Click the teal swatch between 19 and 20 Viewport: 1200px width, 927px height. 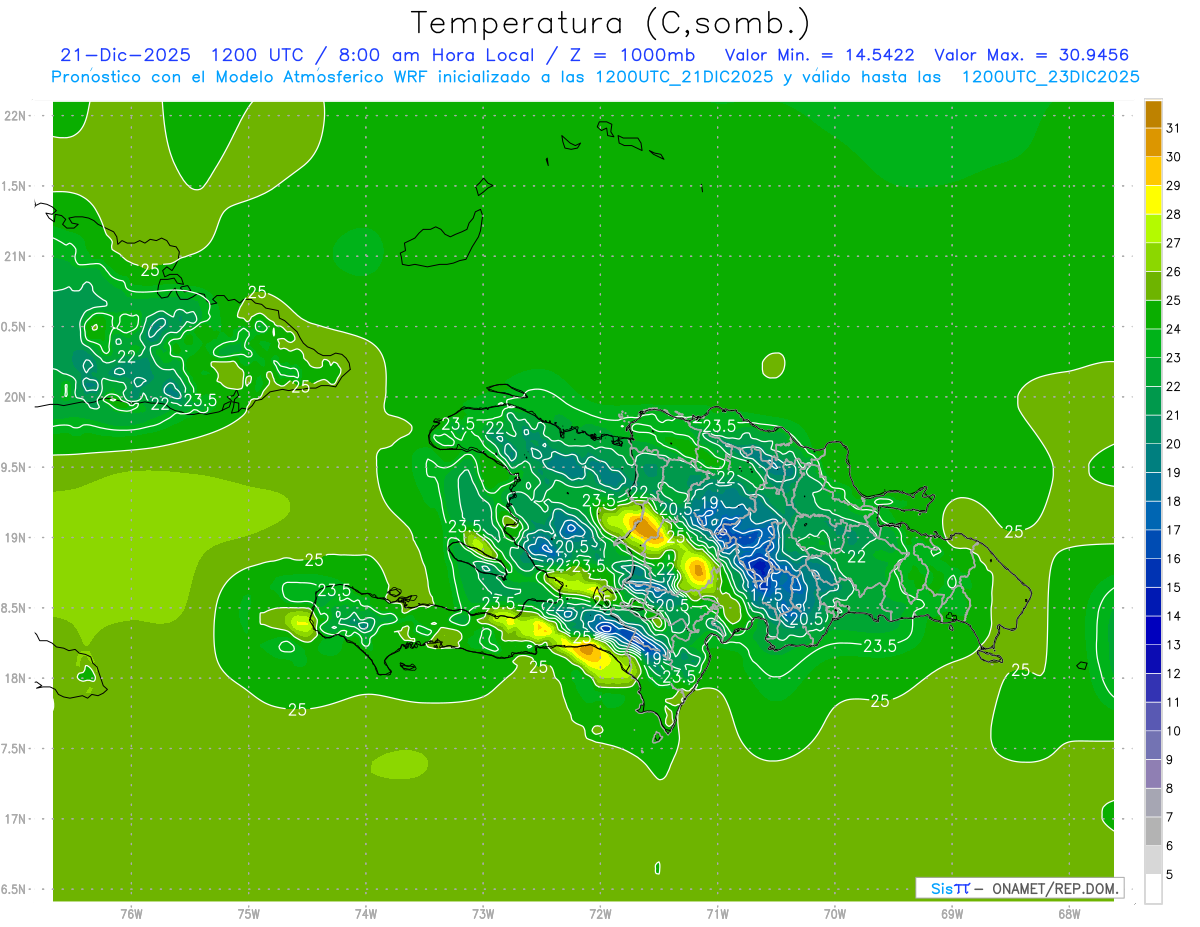(x=1153, y=459)
